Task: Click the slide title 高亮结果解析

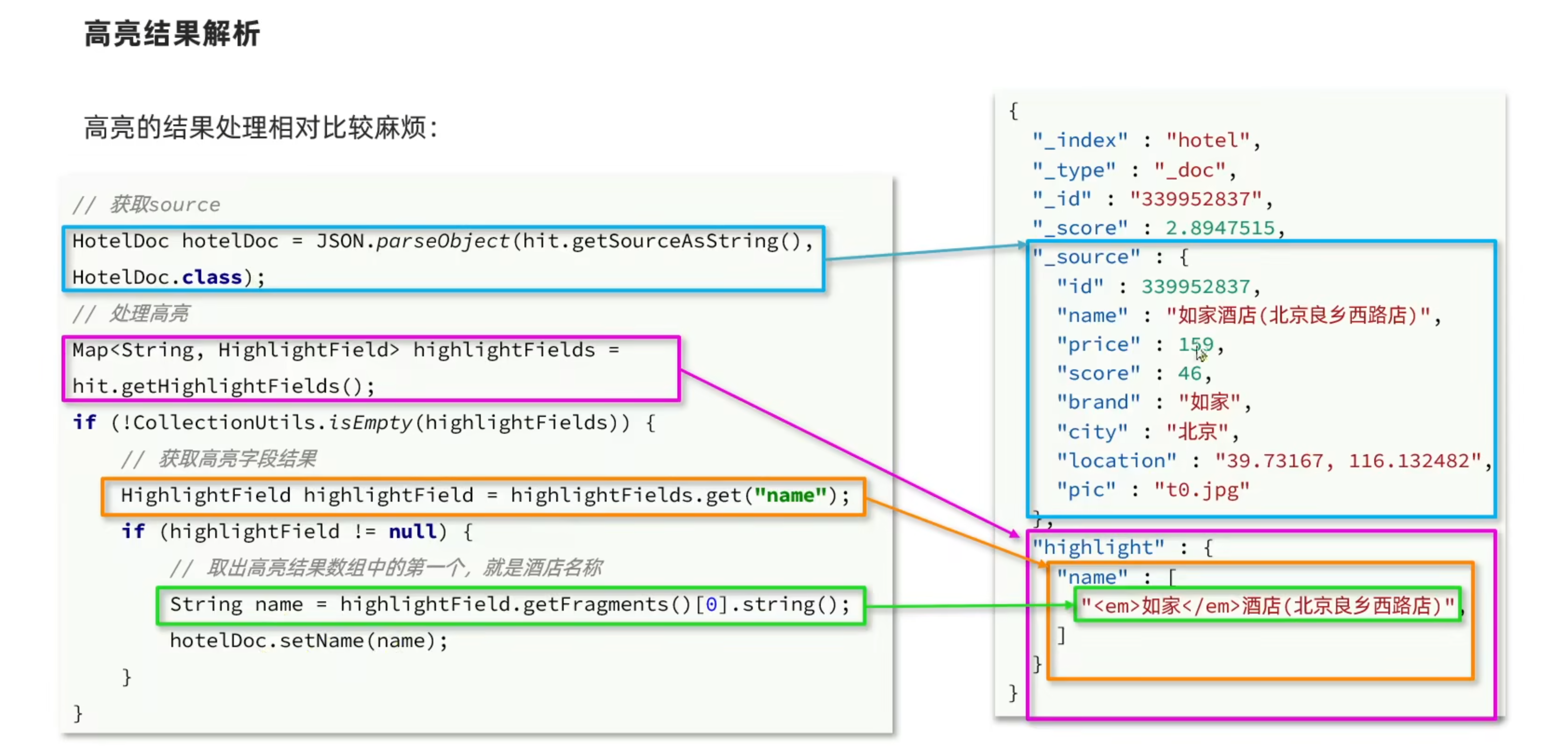Action: tap(172, 34)
